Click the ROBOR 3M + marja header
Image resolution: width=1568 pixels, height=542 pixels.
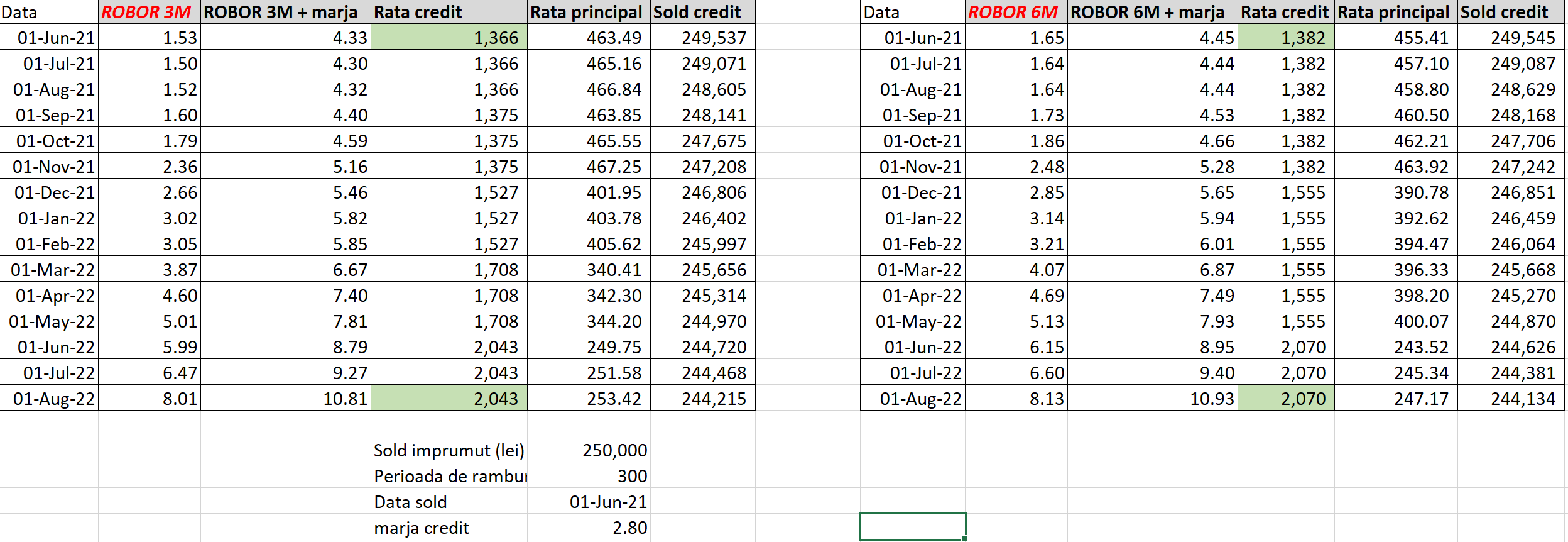285,12
